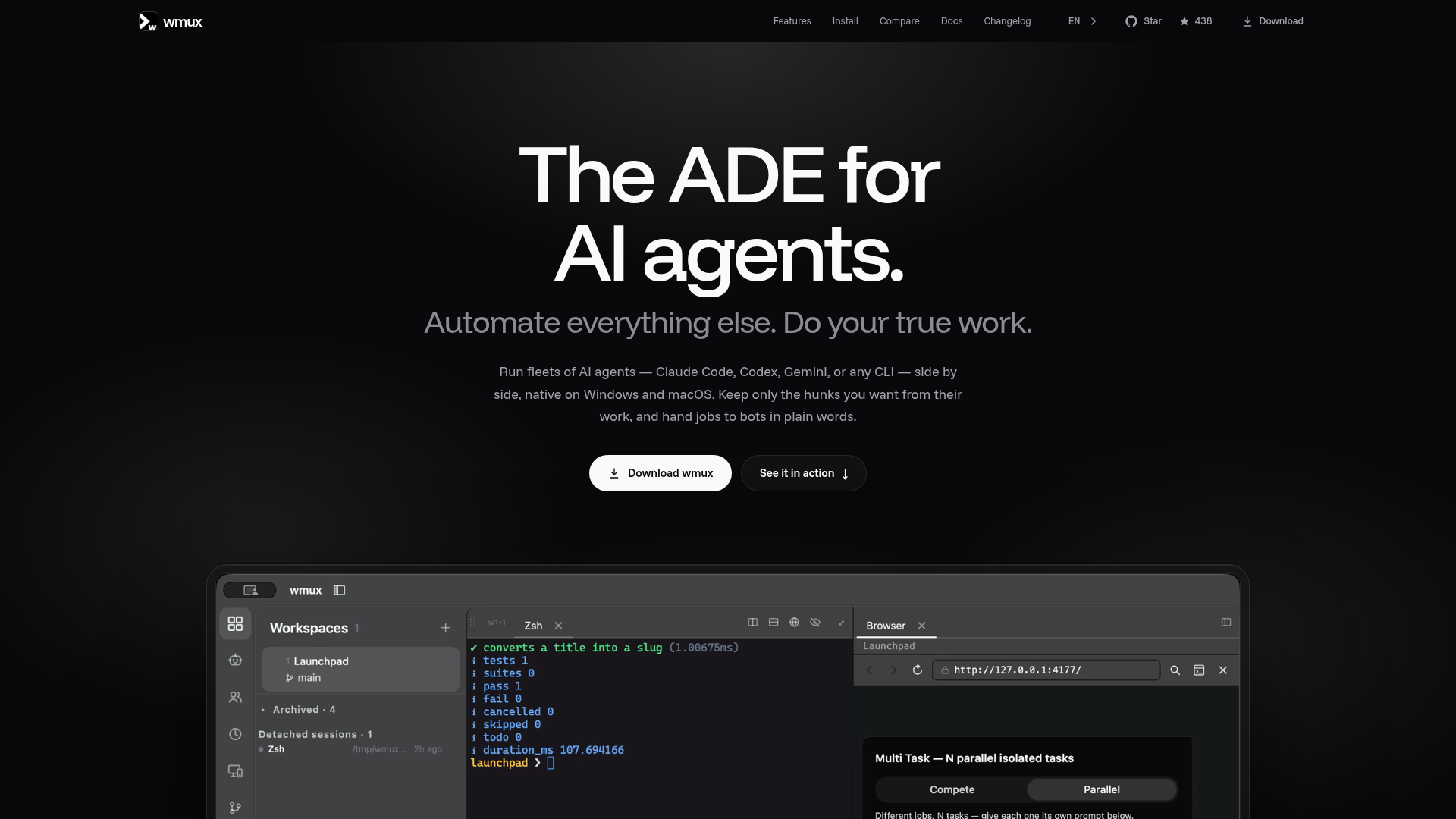Select the Parallel mode option
The image size is (1456, 819).
click(x=1101, y=789)
